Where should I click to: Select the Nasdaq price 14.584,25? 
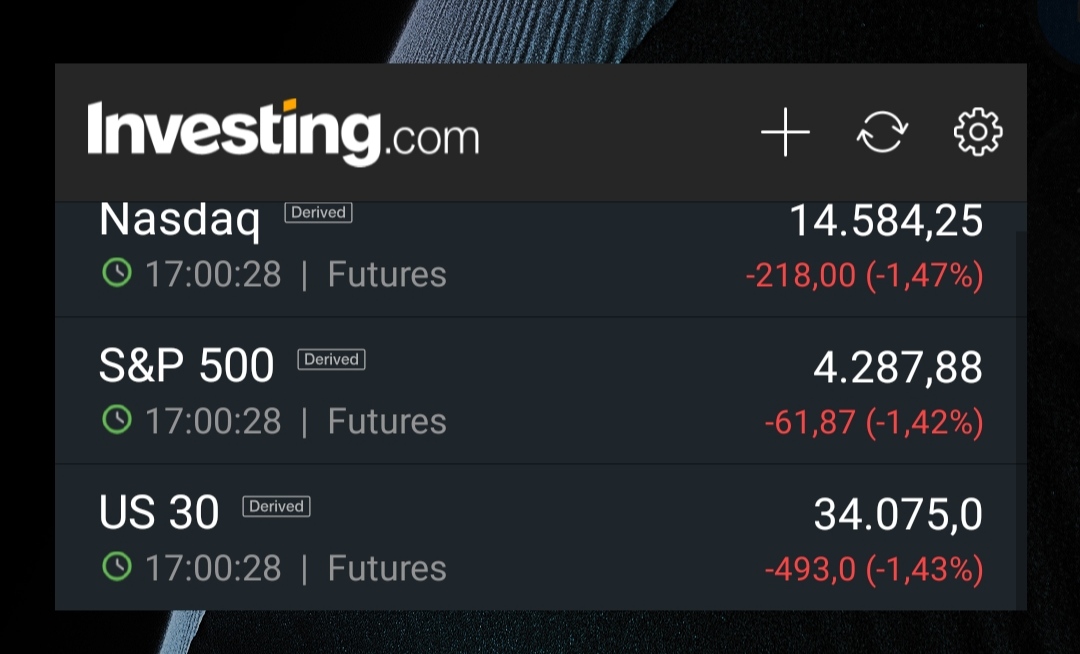886,221
